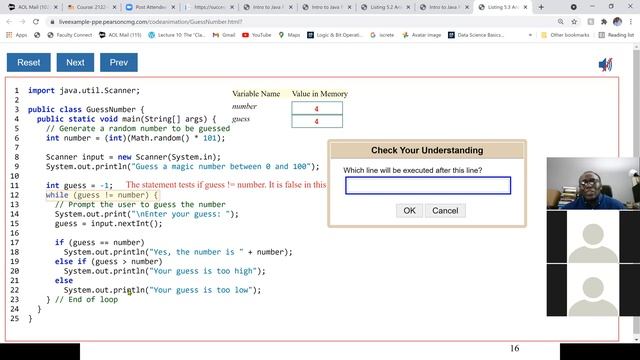The image size is (640, 360).
Task: Open the AOL Mail (115) bookmark
Action: [120, 35]
